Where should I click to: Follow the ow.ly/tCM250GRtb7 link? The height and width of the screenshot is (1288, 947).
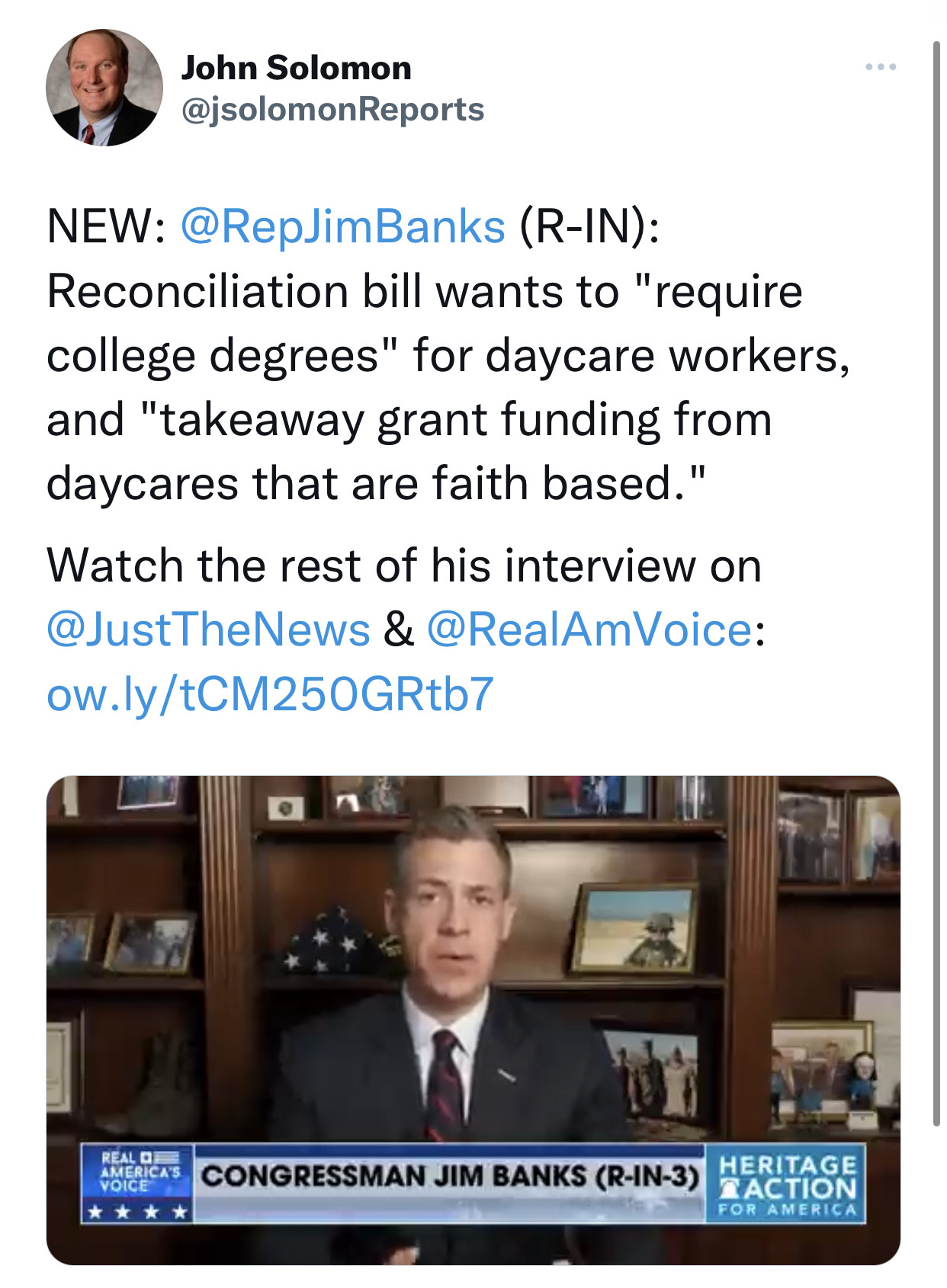270,694
